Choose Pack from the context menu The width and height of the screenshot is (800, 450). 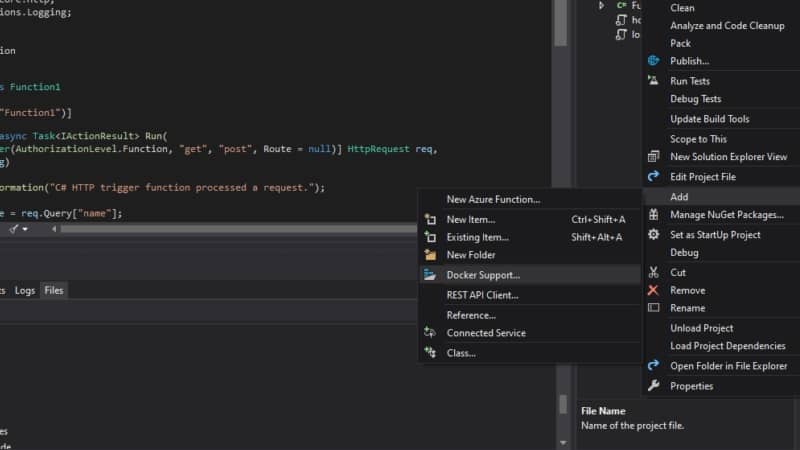(x=680, y=43)
